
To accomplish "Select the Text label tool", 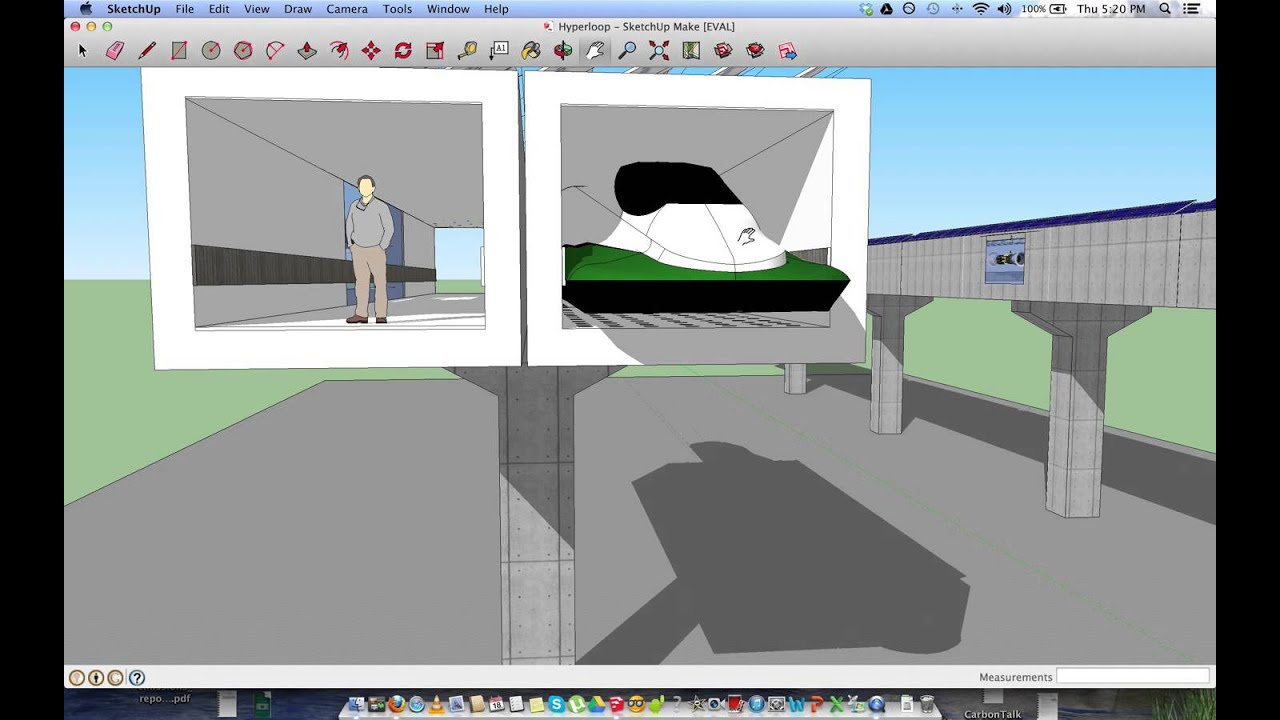I will 499,50.
